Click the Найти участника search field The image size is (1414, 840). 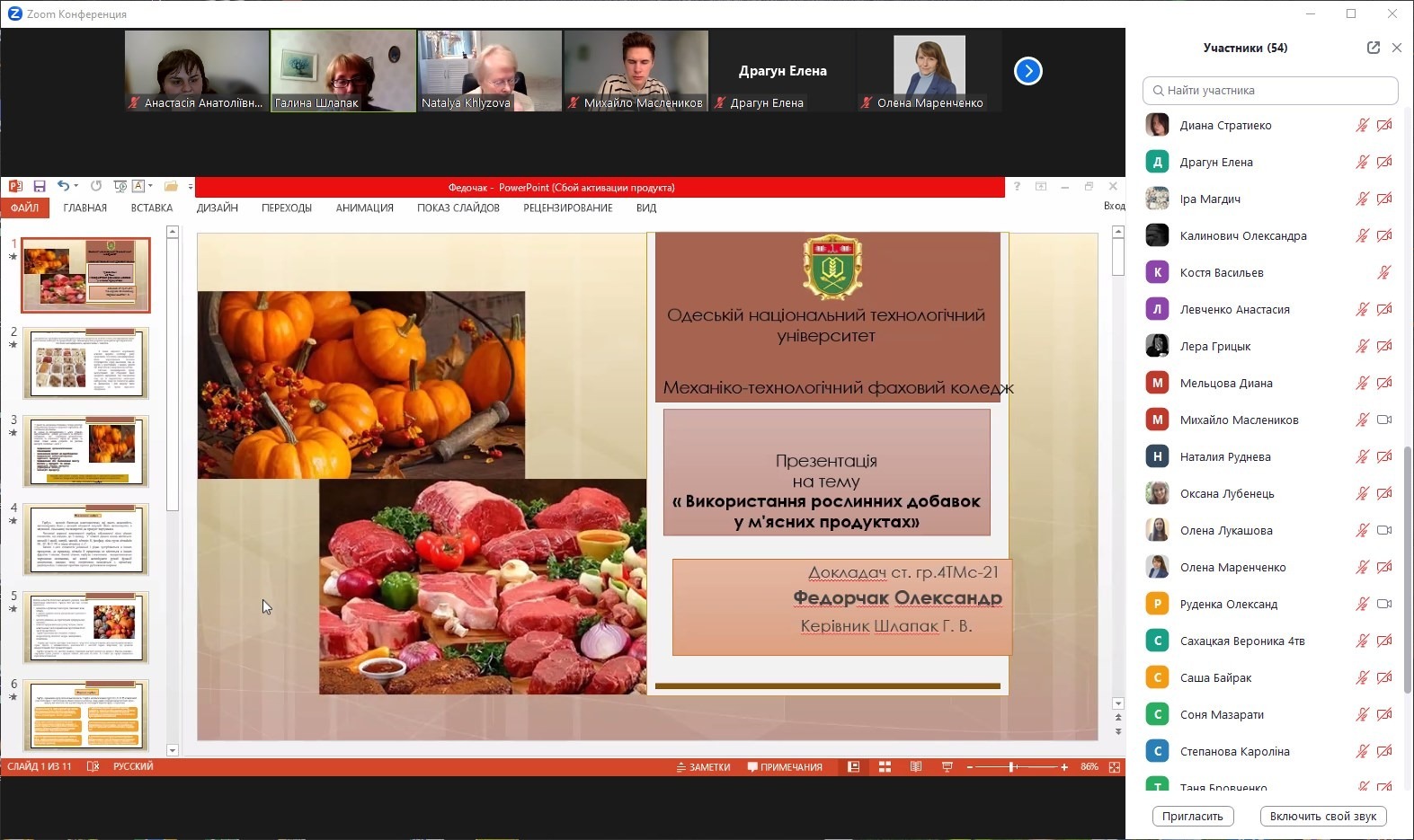pyautogui.click(x=1270, y=90)
